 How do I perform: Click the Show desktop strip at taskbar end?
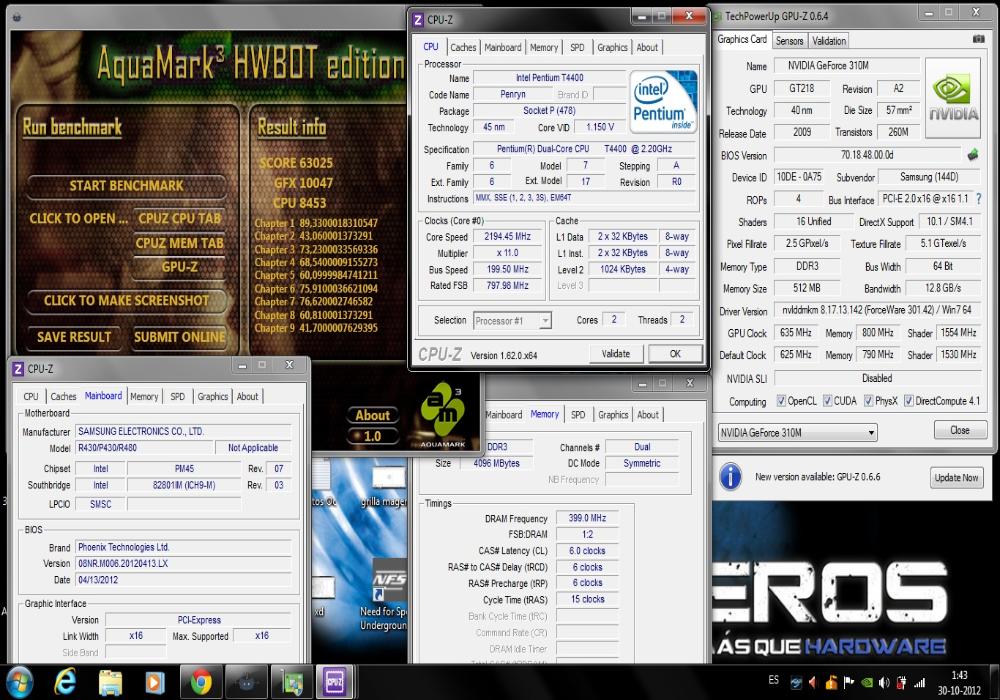(994, 683)
